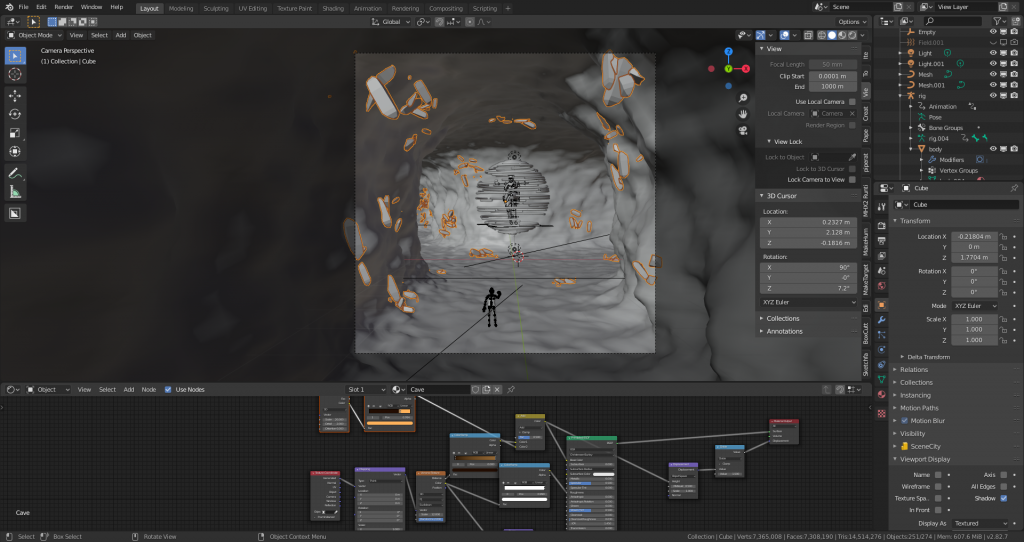Pick the Transform tool
The image size is (1024, 542).
(15, 151)
